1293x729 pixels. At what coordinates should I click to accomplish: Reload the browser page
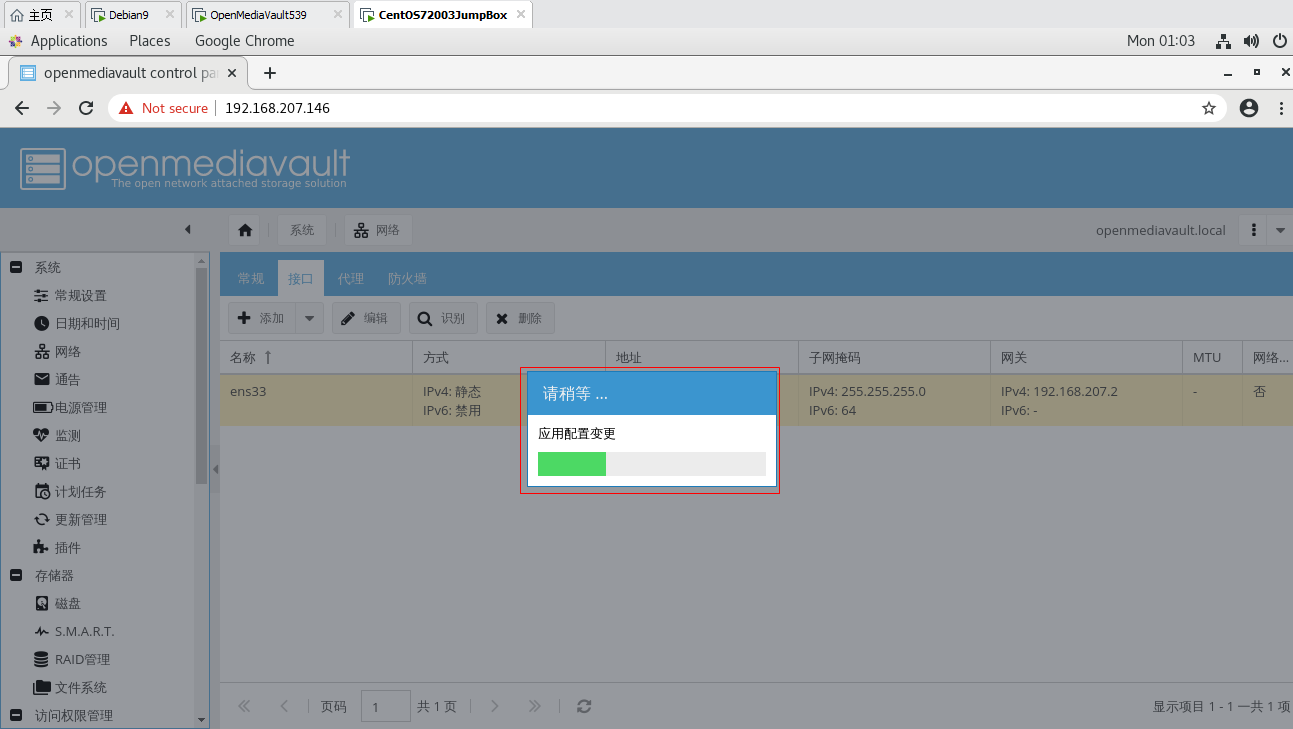point(86,108)
